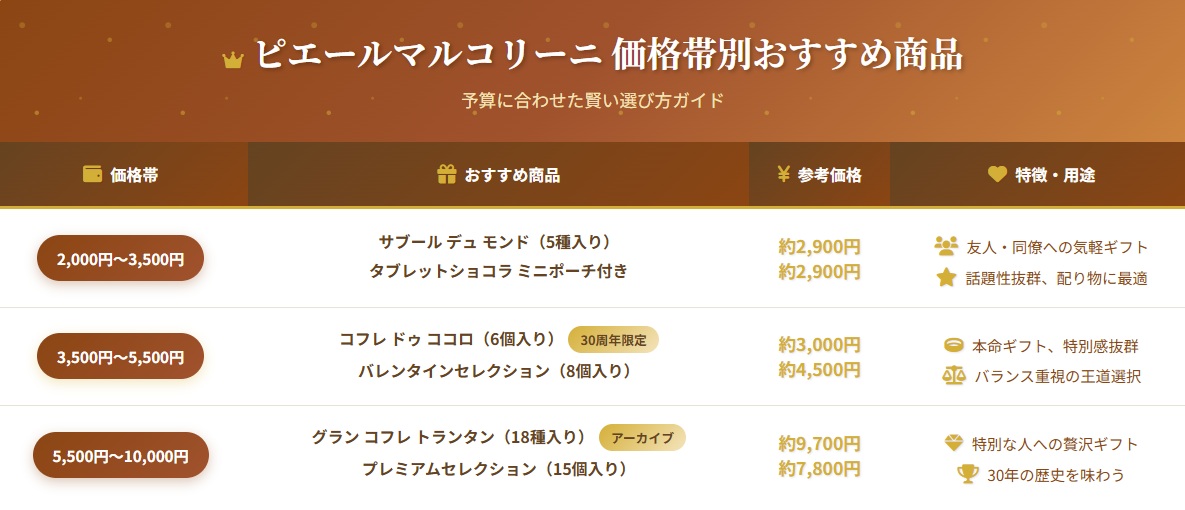This screenshot has height=510, width=1185.
Task: Click the crown icon beside the title
Action: 233,60
